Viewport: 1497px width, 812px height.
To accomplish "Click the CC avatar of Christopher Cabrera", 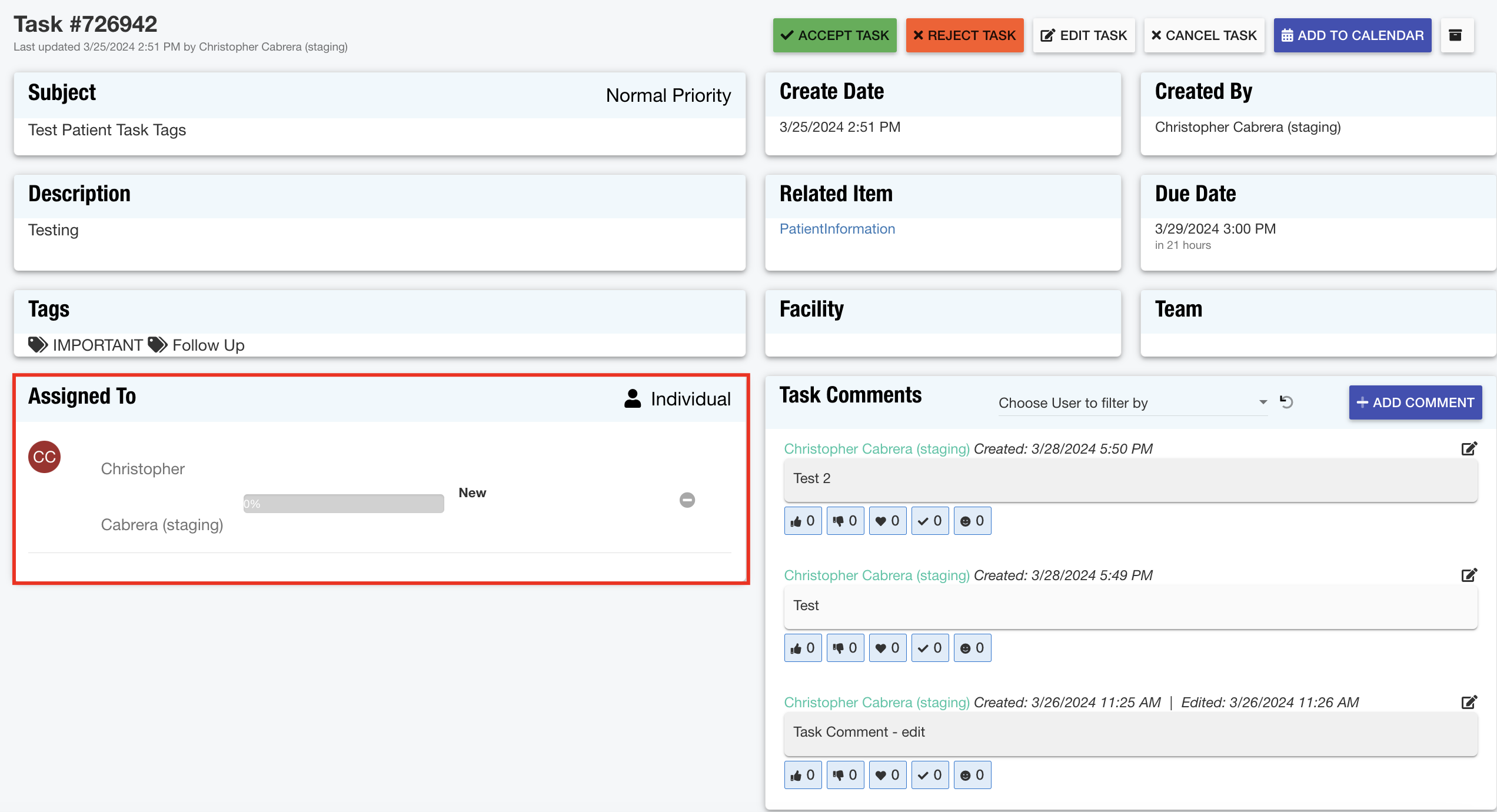I will [45, 457].
